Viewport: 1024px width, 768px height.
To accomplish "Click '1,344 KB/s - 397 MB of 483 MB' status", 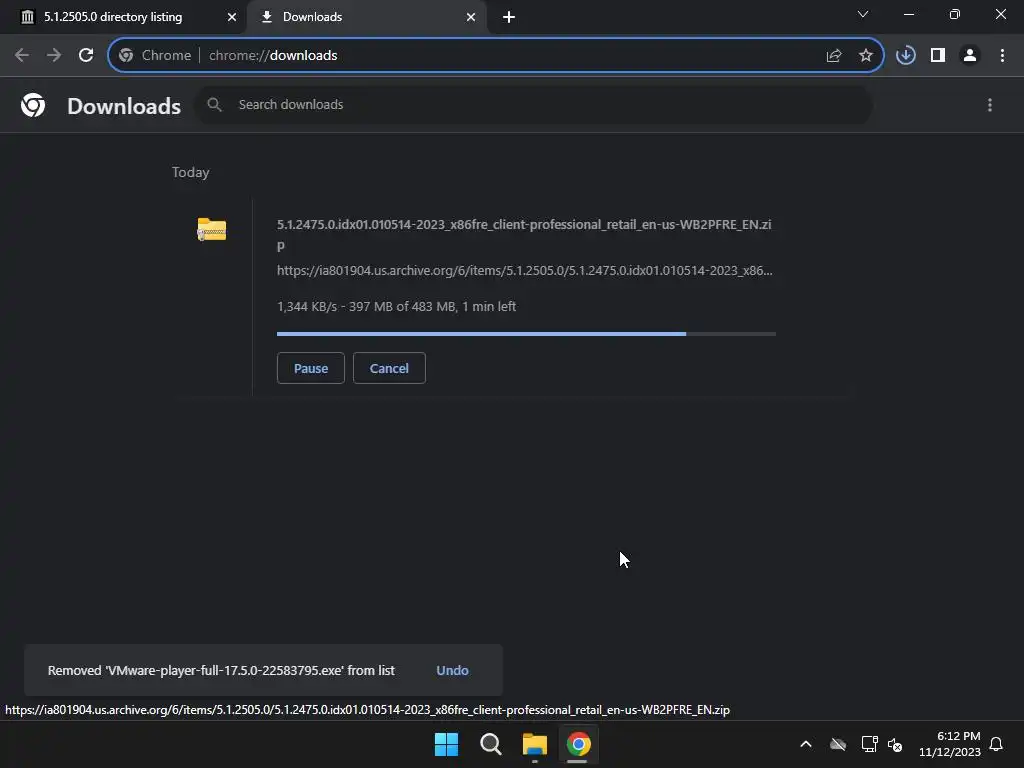I will point(396,306).
